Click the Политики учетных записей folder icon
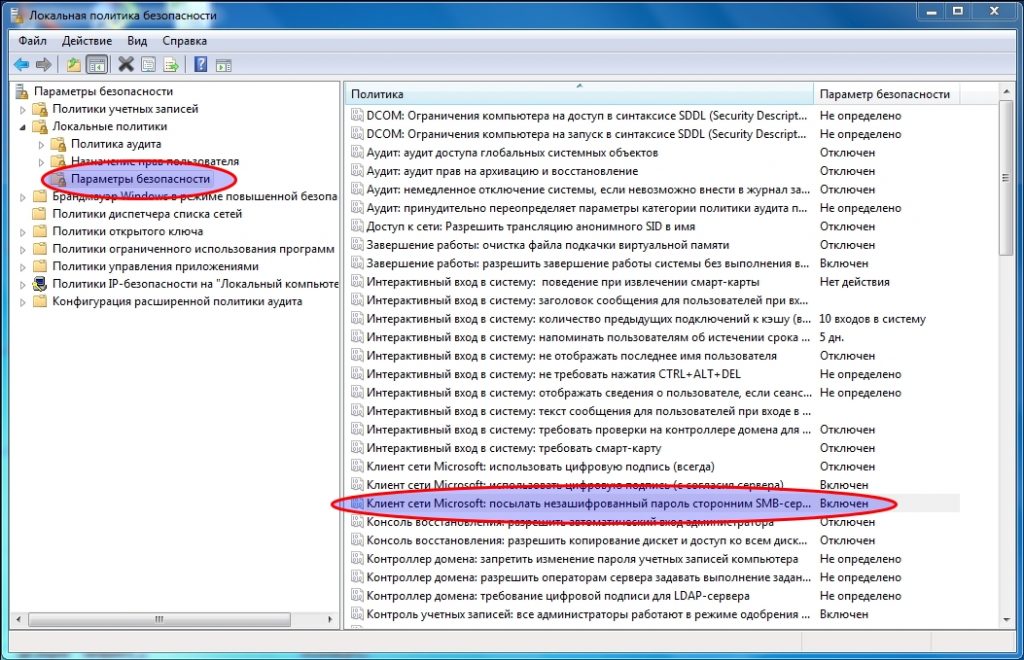Viewport: 1024px width, 660px height. 40,109
